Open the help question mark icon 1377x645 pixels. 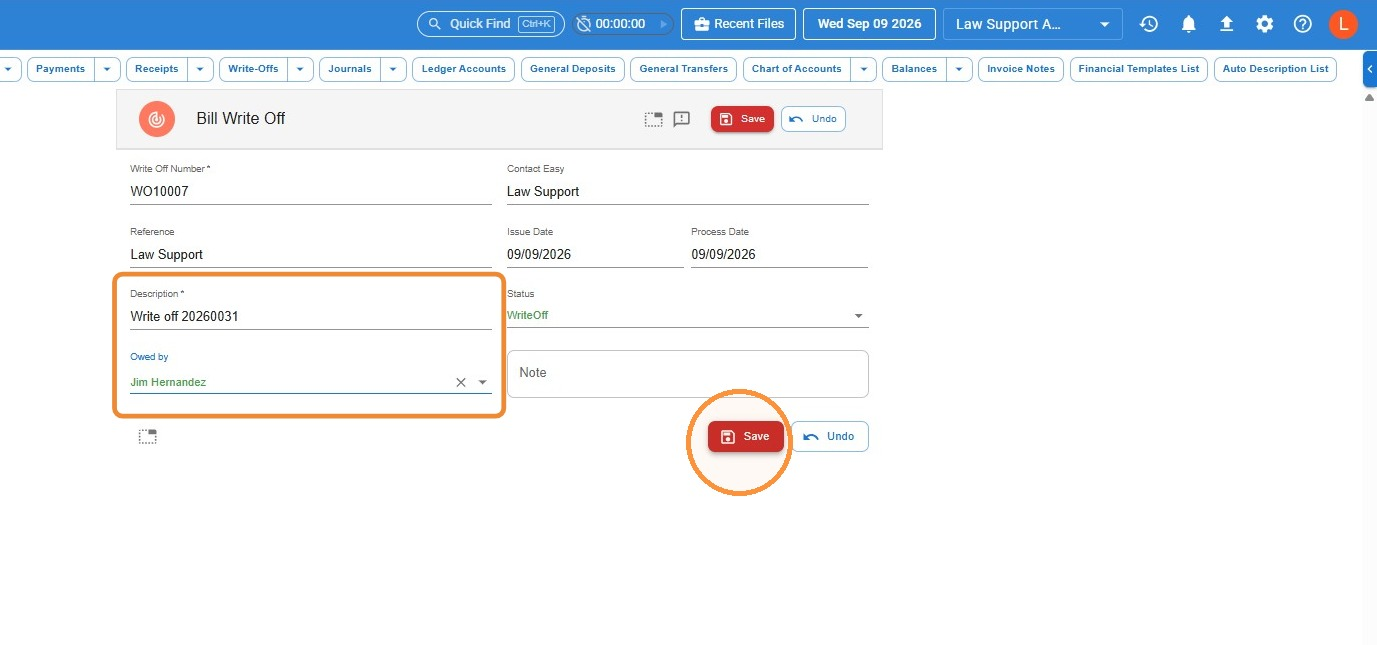(x=1303, y=24)
